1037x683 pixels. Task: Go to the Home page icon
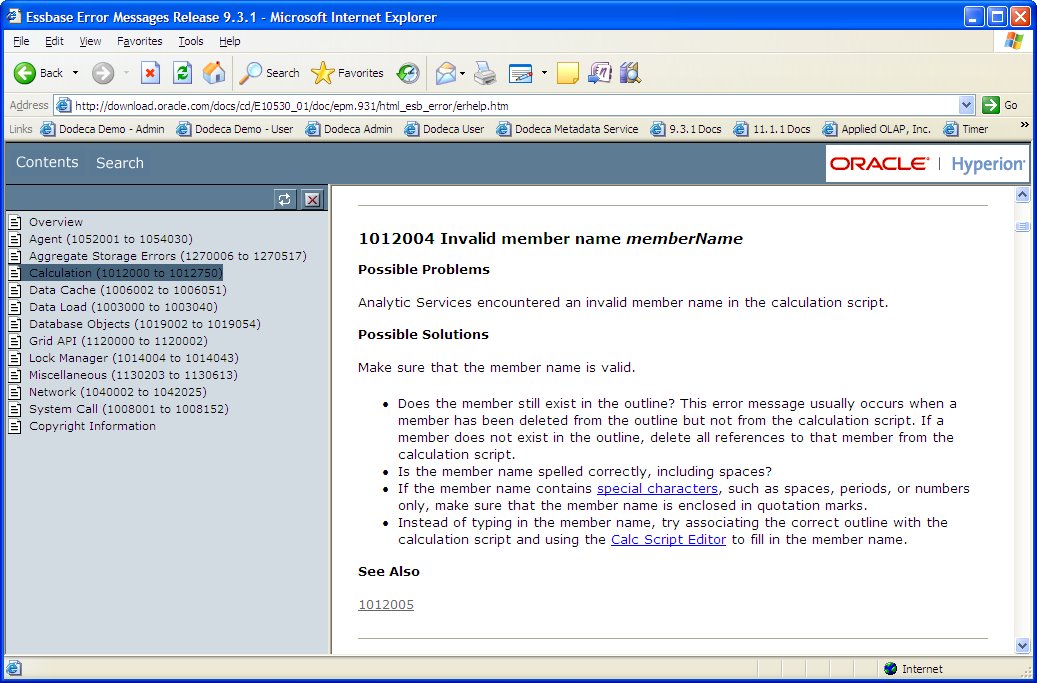(214, 73)
